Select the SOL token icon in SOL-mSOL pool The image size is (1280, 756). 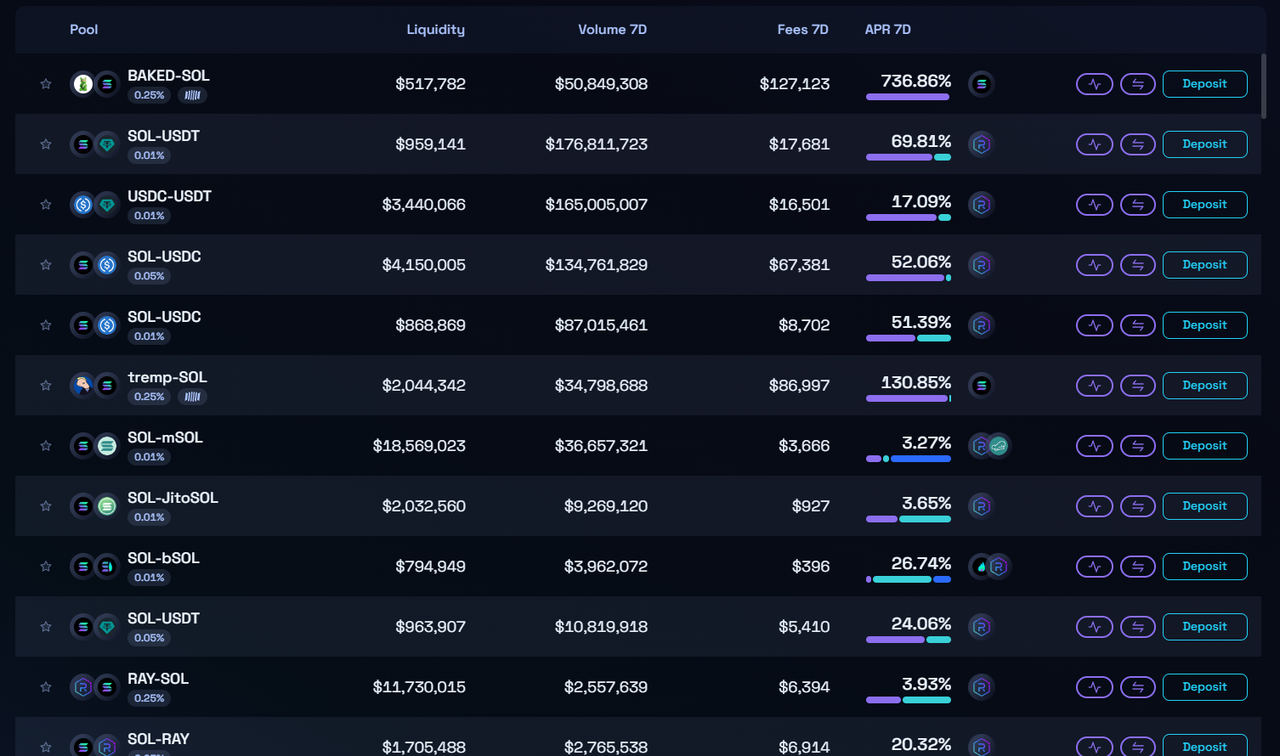click(82, 445)
